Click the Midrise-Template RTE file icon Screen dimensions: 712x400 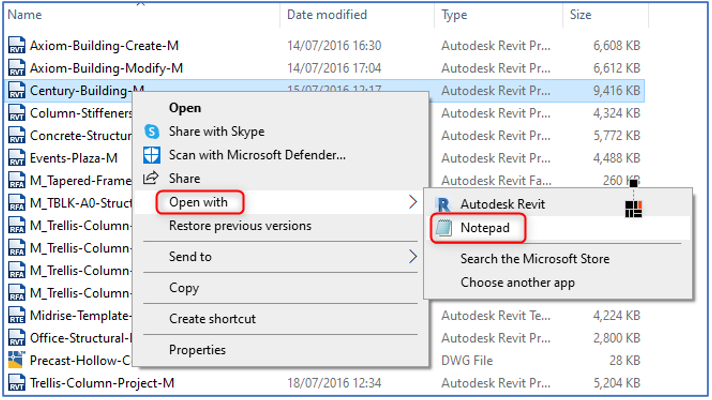click(17, 316)
